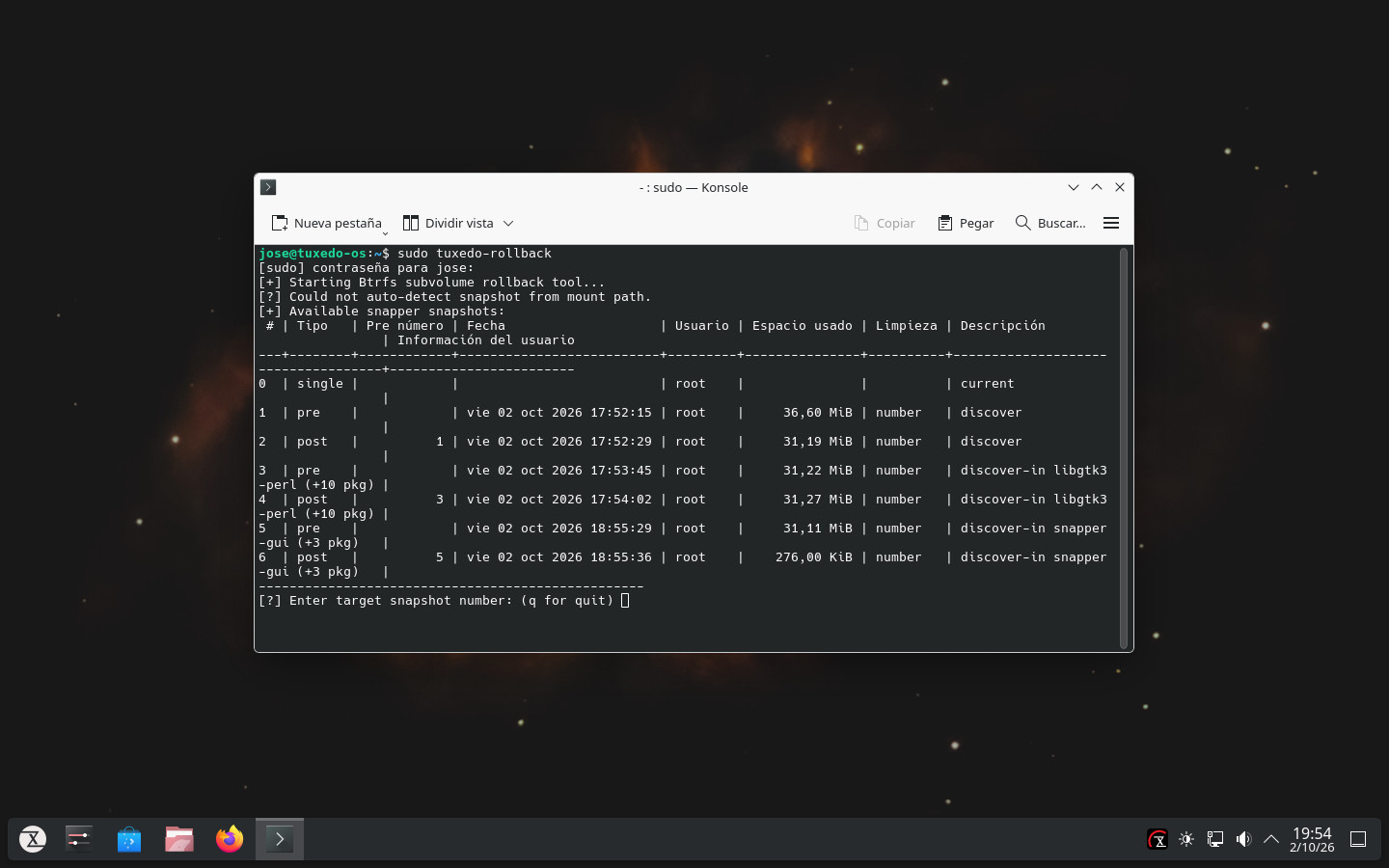The image size is (1389, 868).
Task: Open the Konsole hamburger menu
Action: tap(1111, 223)
